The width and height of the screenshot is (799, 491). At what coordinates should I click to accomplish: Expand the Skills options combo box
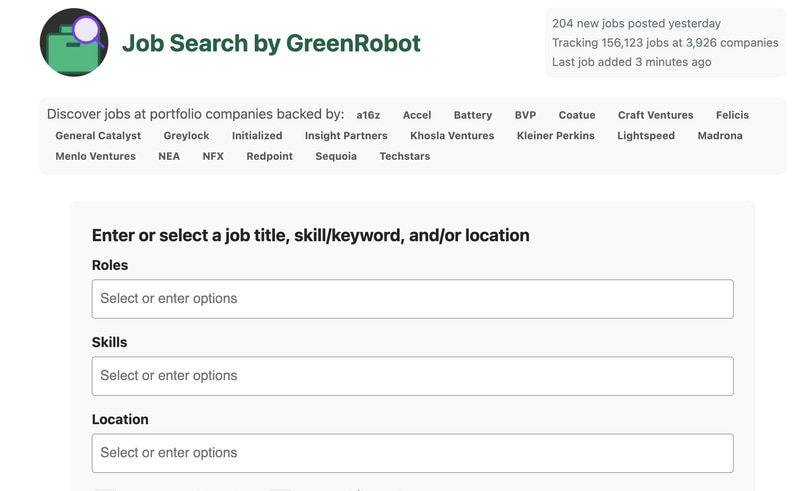412,376
